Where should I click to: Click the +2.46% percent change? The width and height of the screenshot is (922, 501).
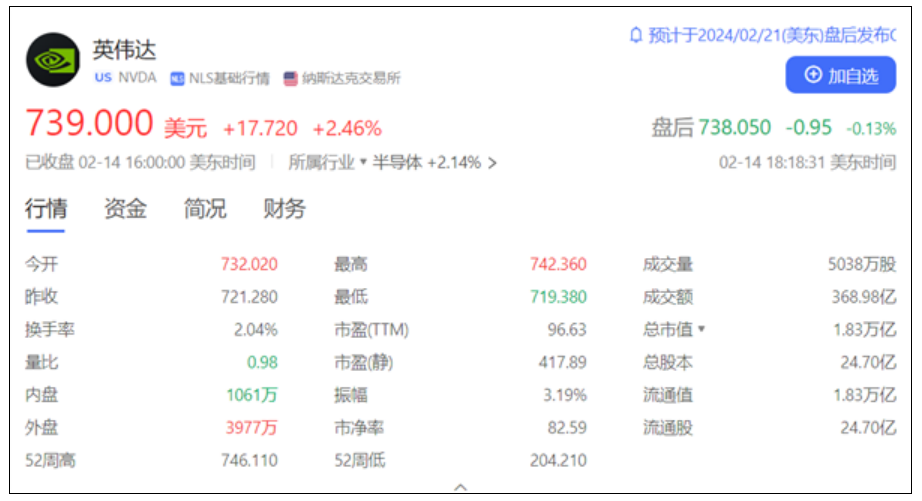pyautogui.click(x=347, y=128)
